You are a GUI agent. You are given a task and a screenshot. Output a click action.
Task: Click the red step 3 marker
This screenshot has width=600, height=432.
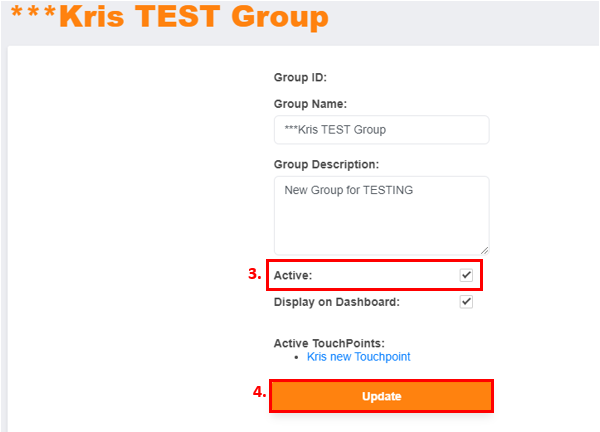[x=255, y=274]
